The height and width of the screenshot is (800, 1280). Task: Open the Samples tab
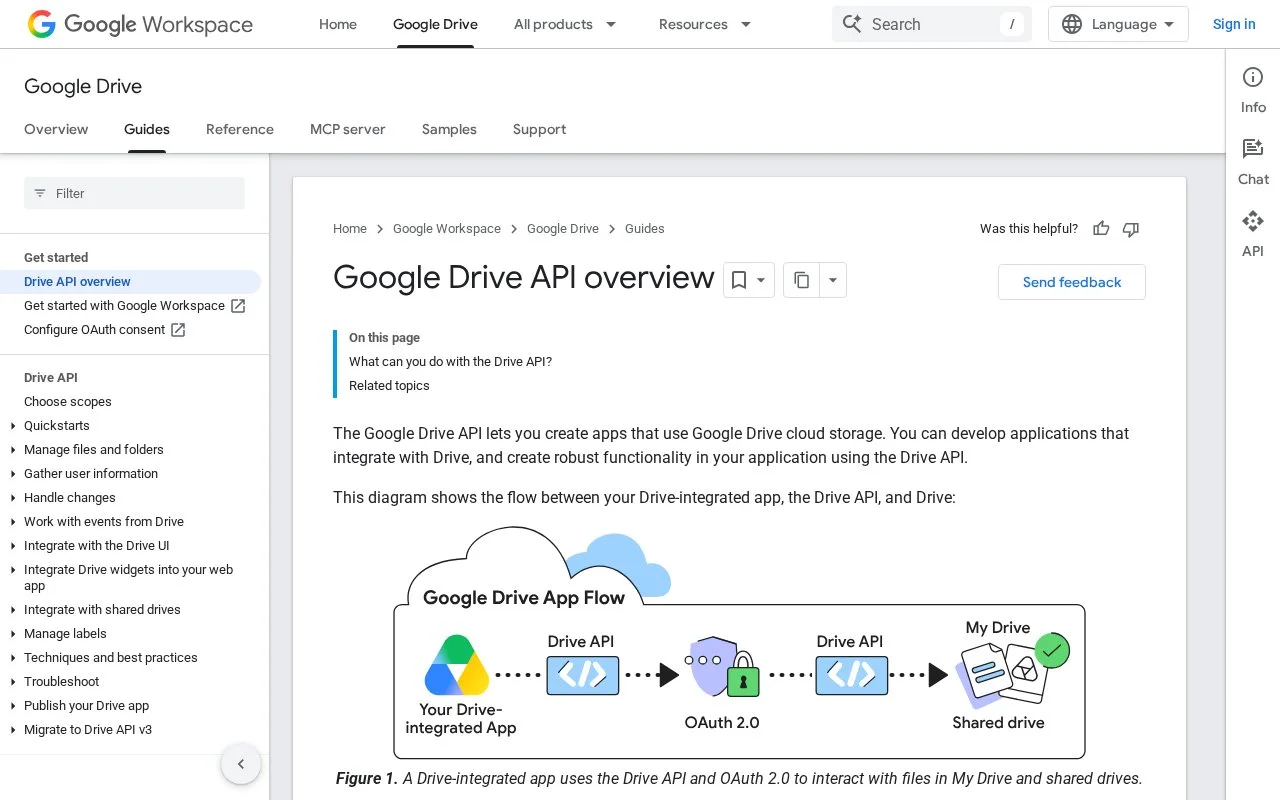[449, 129]
